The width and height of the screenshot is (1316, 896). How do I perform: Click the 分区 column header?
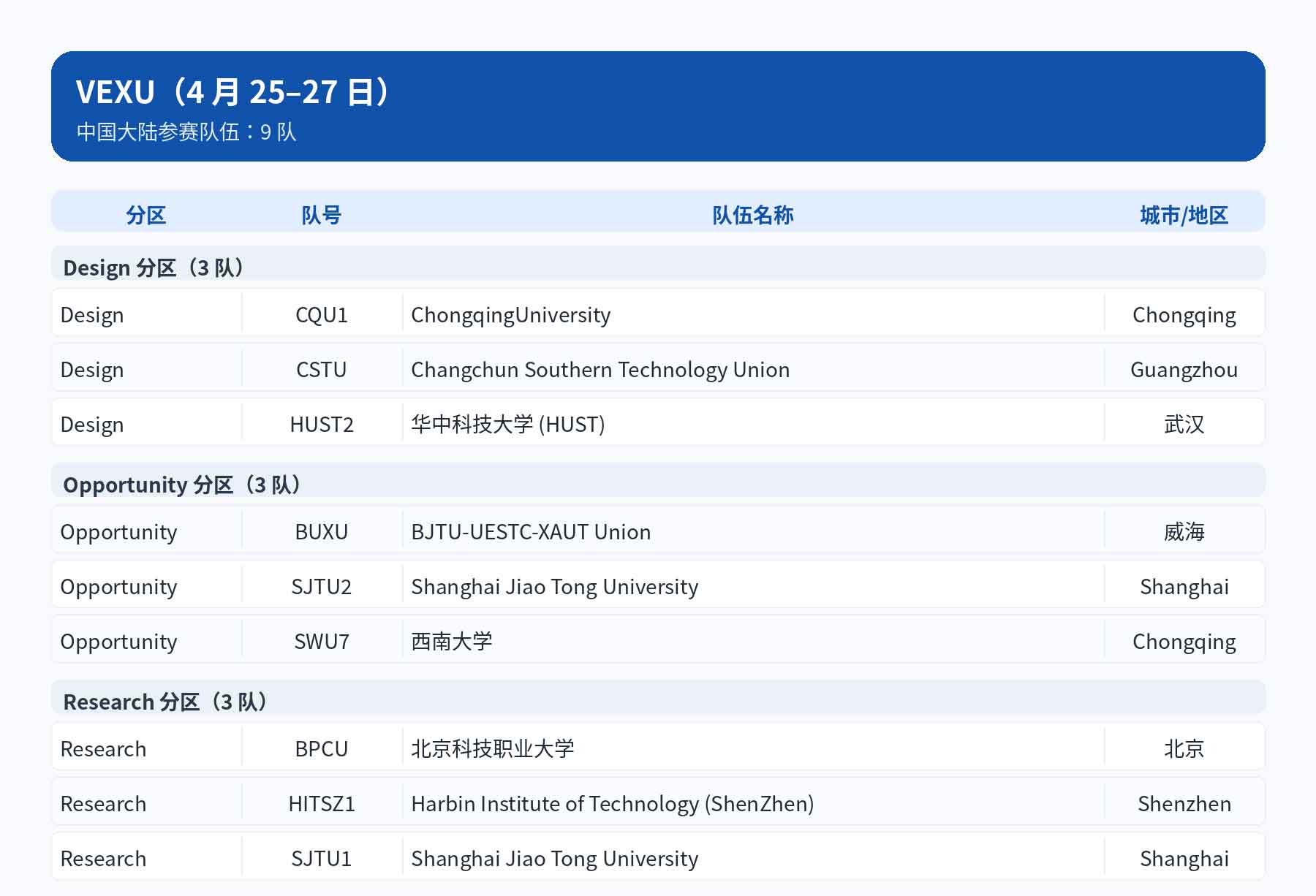point(146,215)
